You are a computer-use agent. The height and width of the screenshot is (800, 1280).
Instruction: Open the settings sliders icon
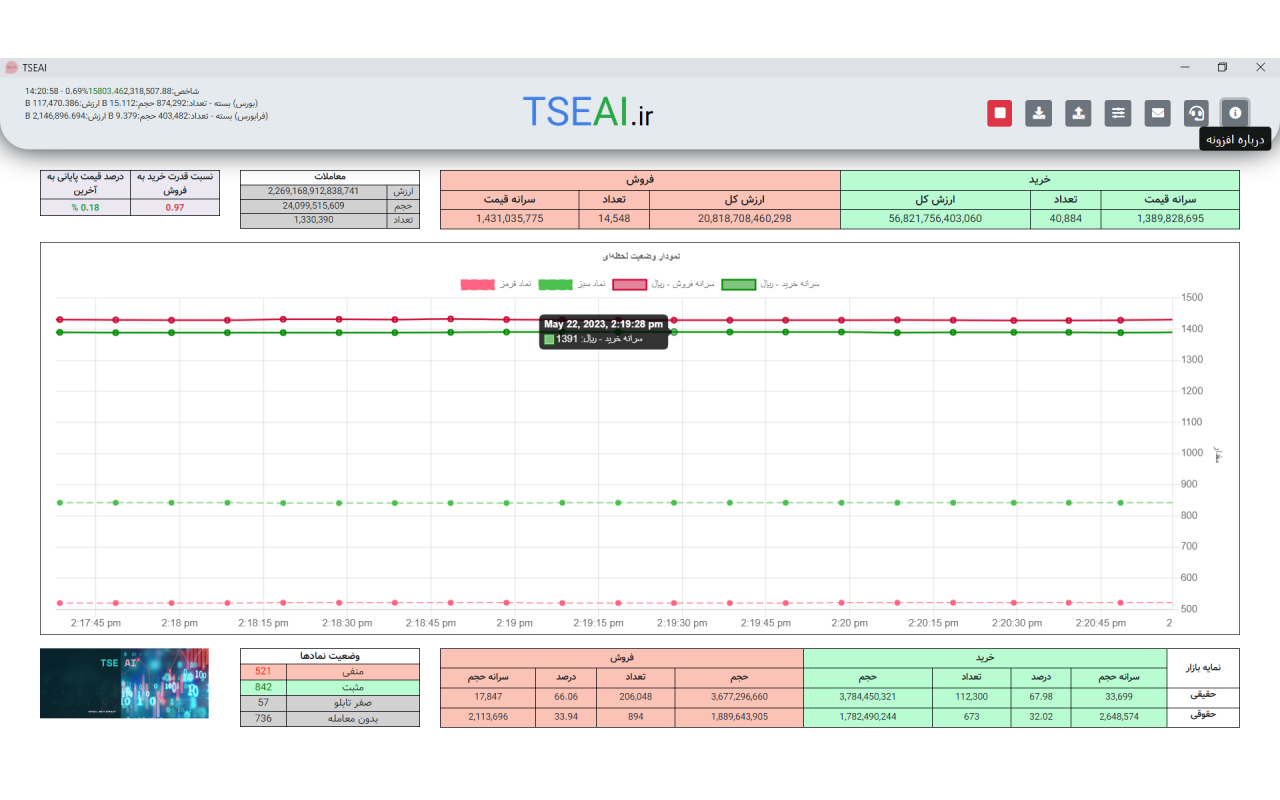point(1118,113)
